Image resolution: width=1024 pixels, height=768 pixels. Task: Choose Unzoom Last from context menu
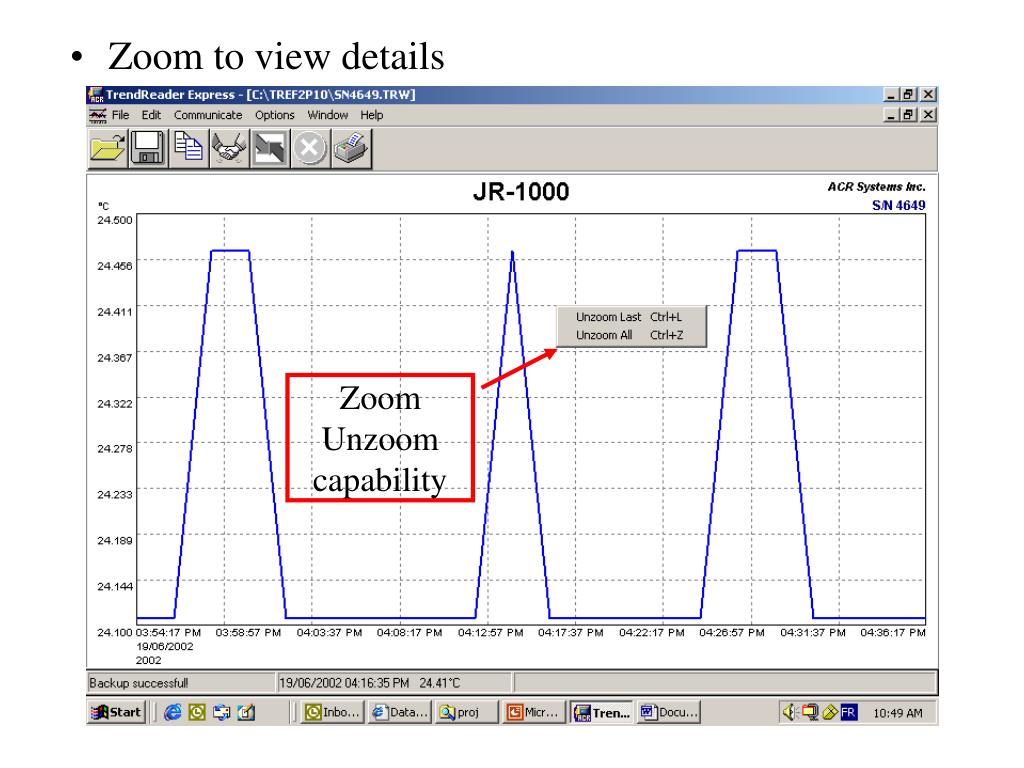click(630, 317)
